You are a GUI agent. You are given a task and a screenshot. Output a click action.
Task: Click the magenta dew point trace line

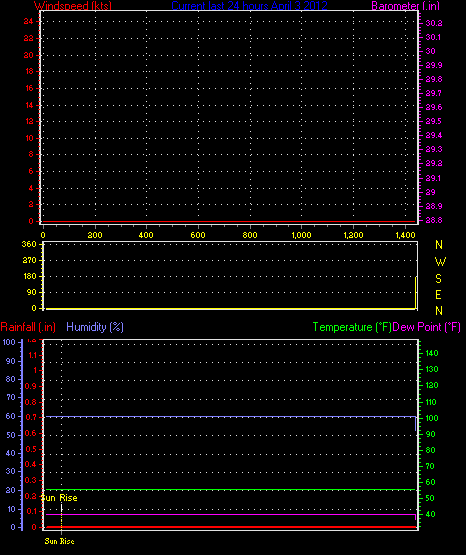[x=230, y=514]
